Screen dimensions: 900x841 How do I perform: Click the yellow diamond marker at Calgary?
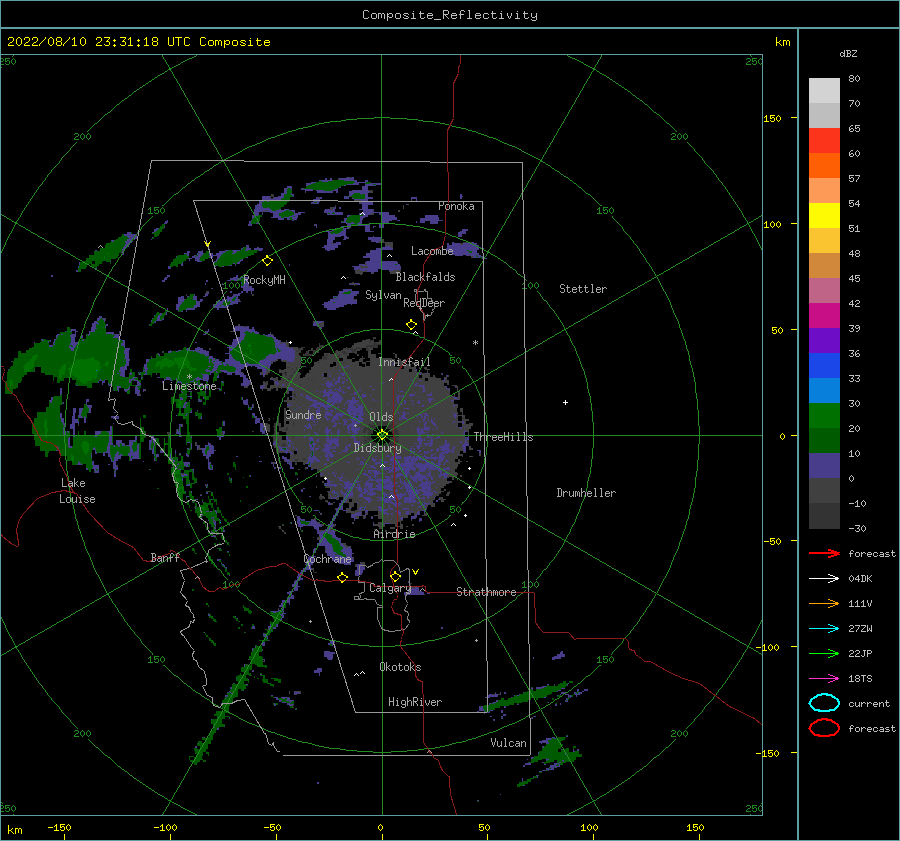[395, 576]
